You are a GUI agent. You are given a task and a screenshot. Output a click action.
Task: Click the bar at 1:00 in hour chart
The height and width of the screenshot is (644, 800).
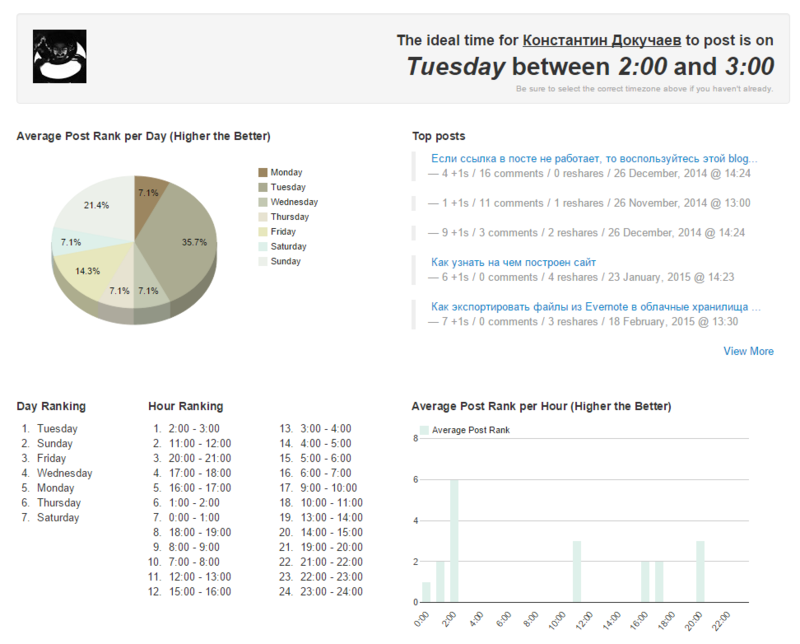pos(440,582)
